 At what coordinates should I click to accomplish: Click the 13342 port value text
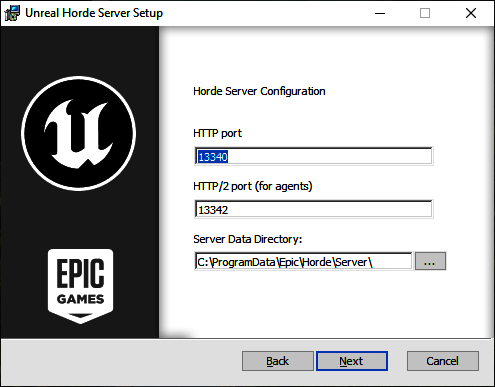(x=213, y=210)
